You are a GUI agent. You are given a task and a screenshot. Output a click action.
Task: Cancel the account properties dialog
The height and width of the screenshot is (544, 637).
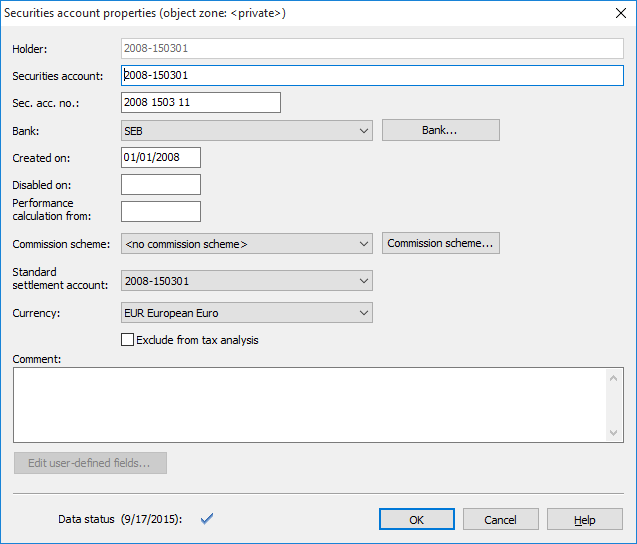[x=500, y=519]
